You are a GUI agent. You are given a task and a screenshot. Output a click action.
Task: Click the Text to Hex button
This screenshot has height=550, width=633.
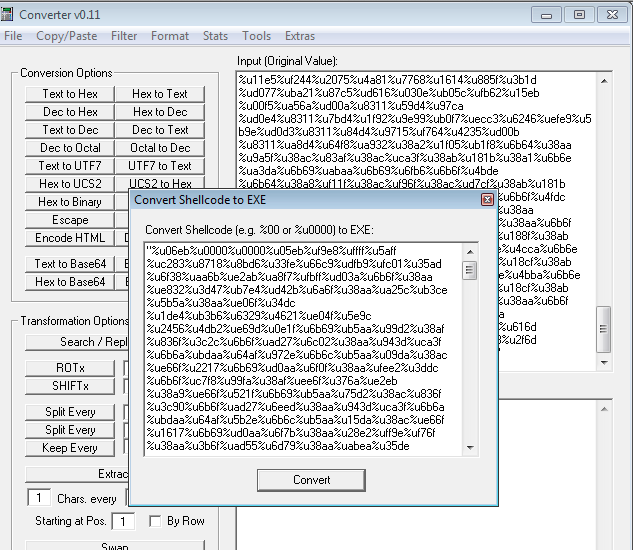click(70, 94)
